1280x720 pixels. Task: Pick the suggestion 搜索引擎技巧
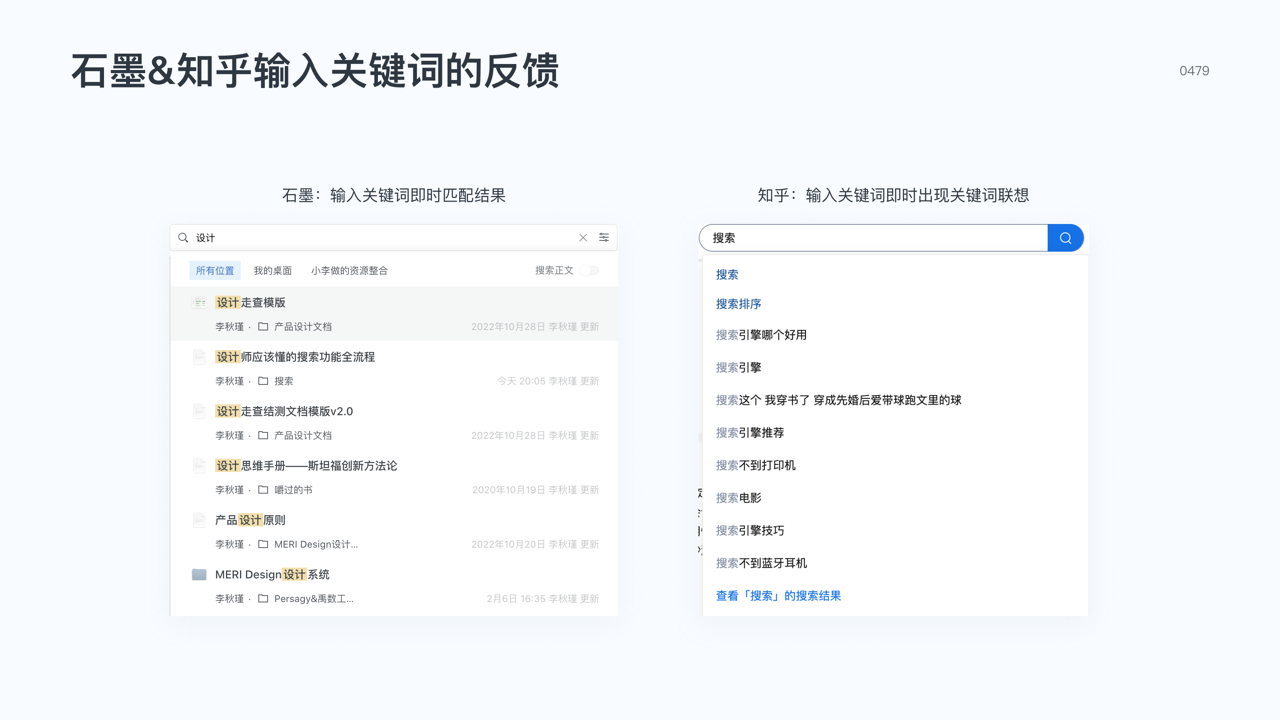[750, 530]
